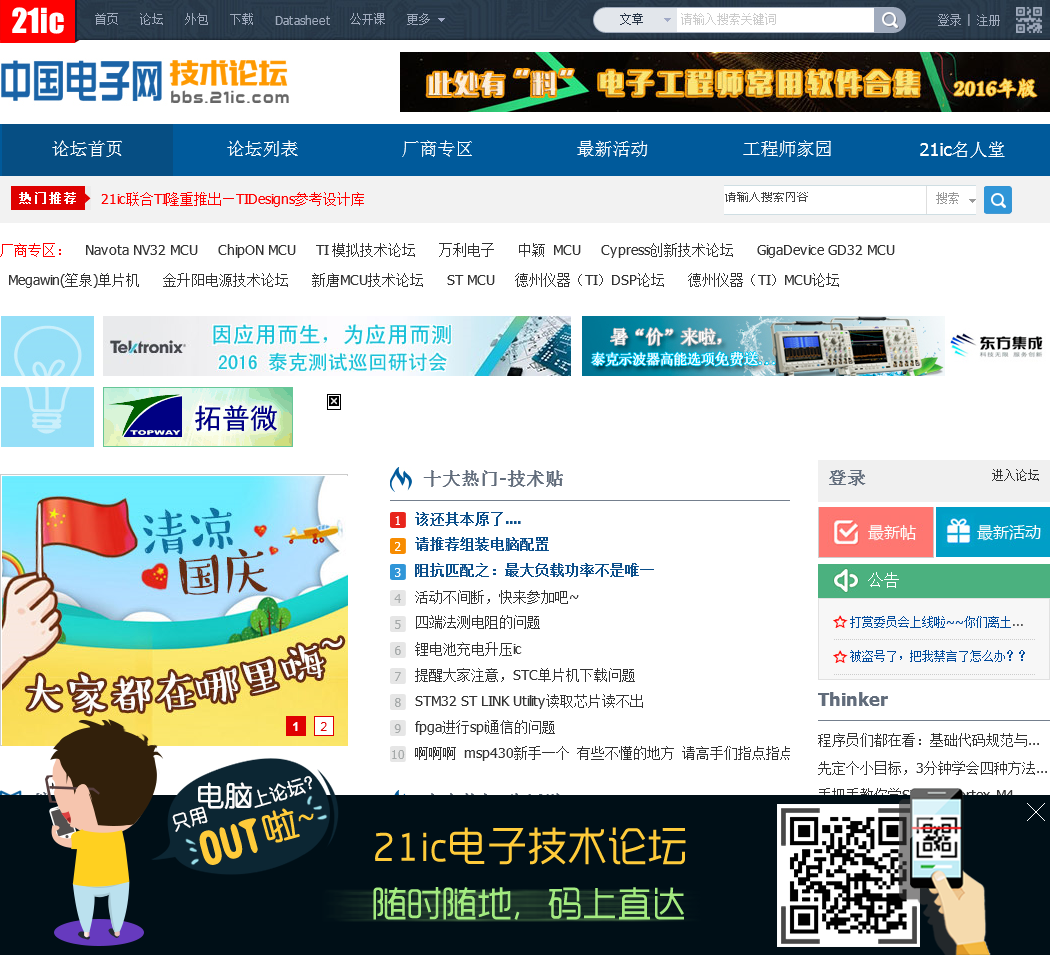This screenshot has height=955, width=1050.
Task: Click the 泰克示波器高能选项免费送 banner
Action: tap(763, 346)
